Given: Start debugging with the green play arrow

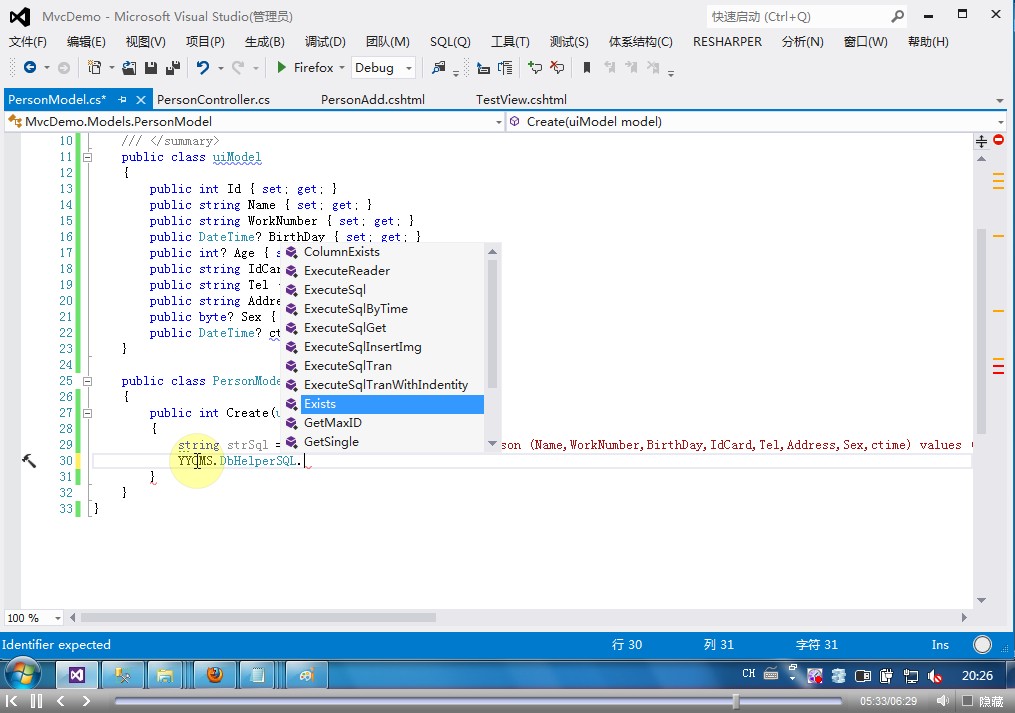Looking at the screenshot, I should (282, 68).
